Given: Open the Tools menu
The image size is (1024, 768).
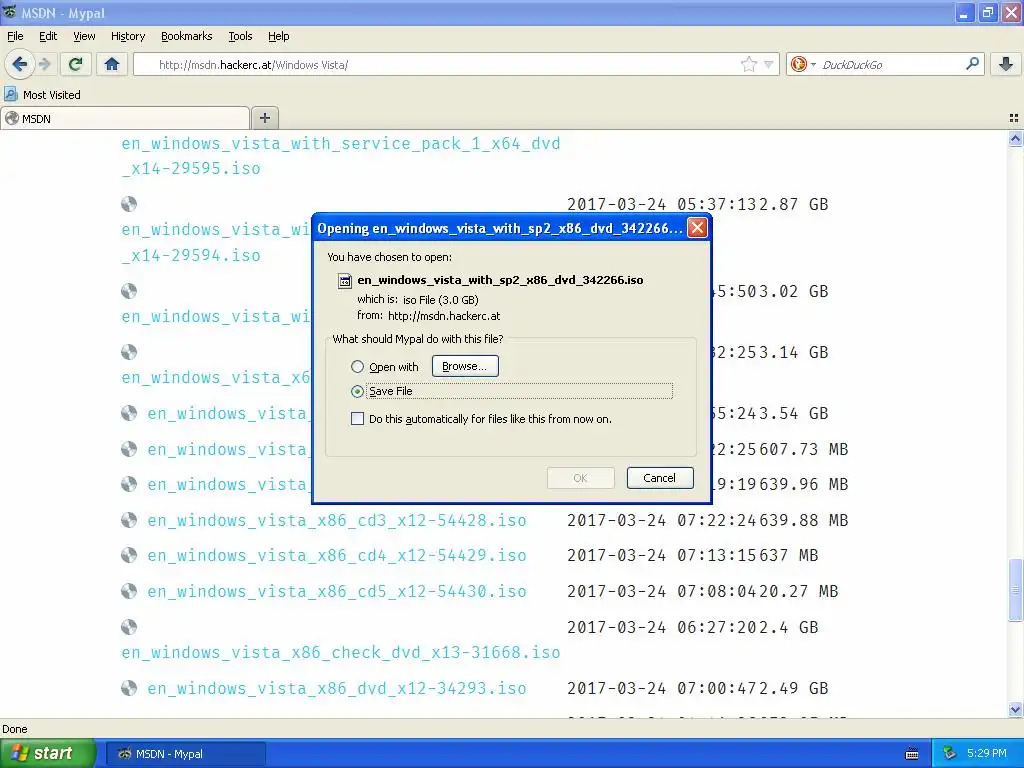Looking at the screenshot, I should point(240,36).
